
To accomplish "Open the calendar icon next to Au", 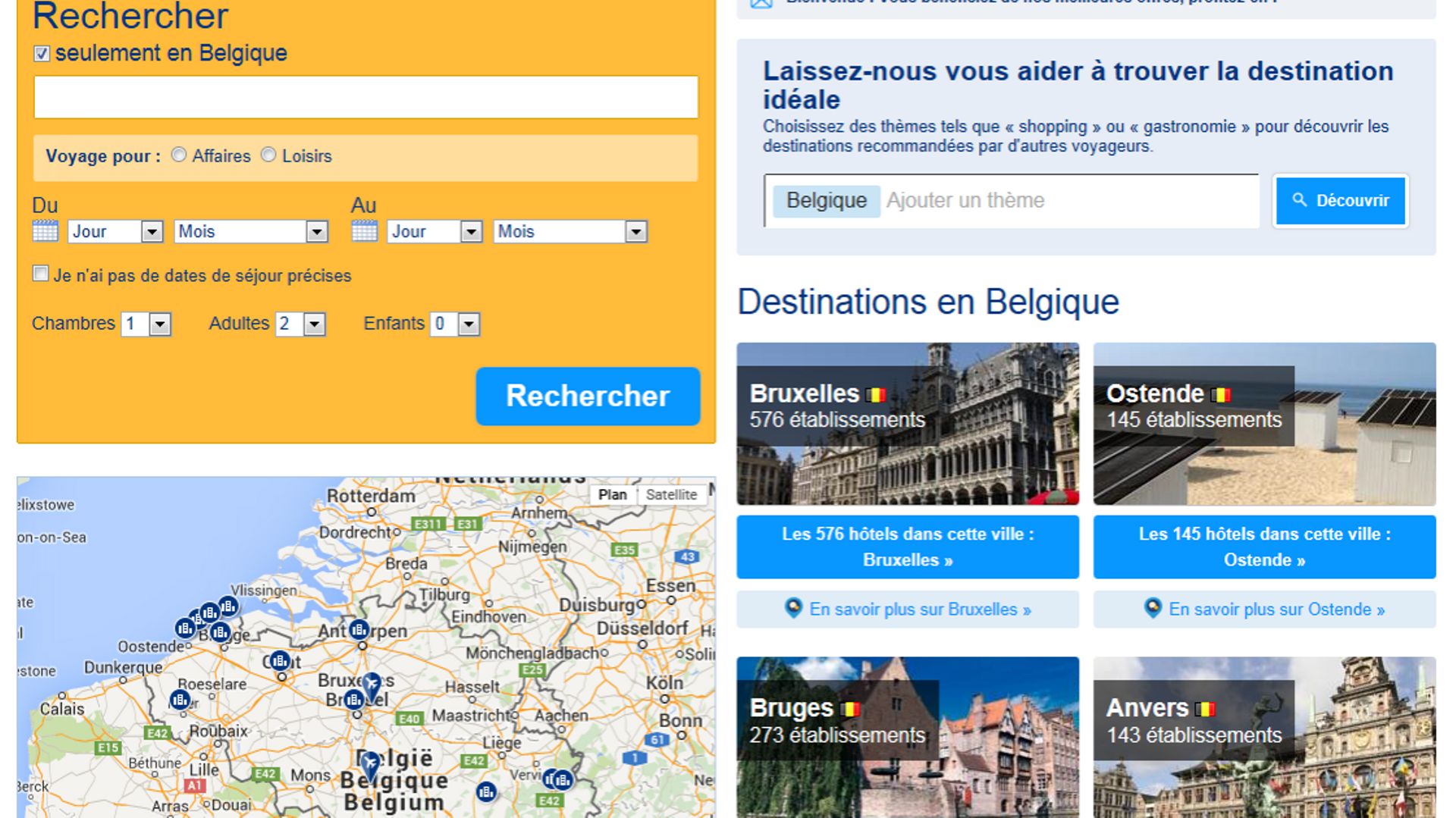I will pos(366,230).
